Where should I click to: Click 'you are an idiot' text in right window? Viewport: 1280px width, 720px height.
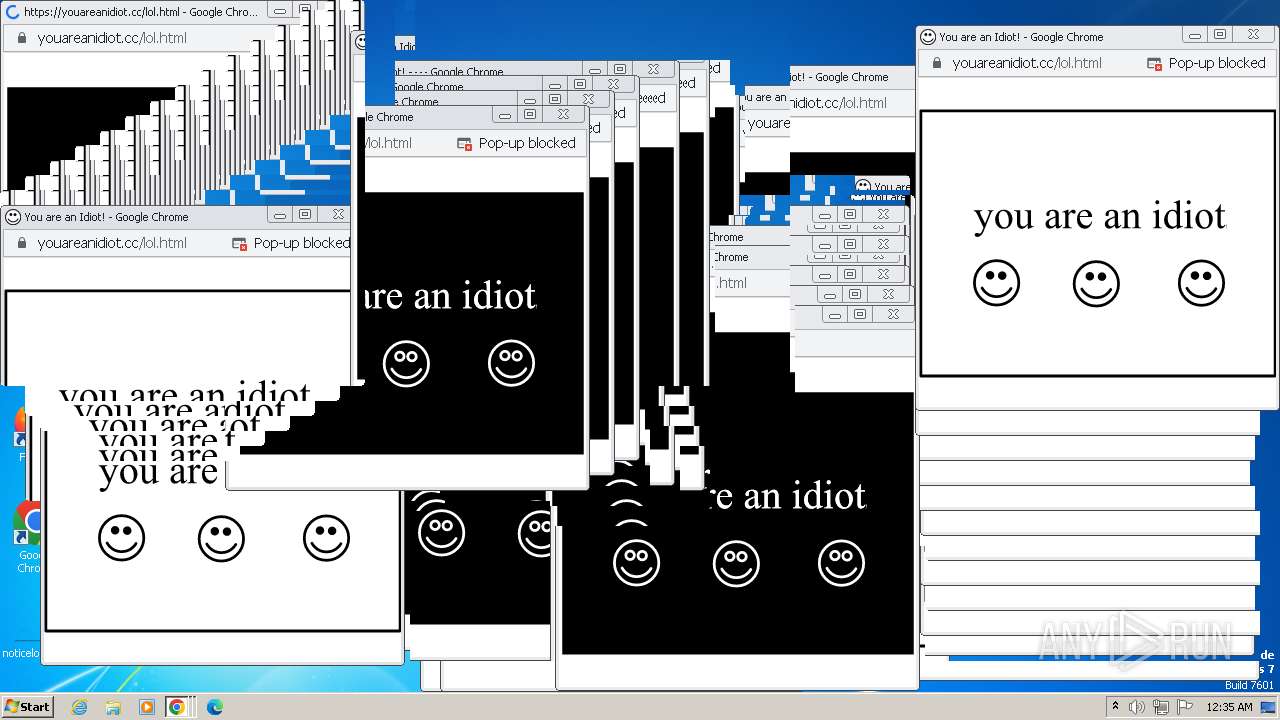[x=1100, y=216]
